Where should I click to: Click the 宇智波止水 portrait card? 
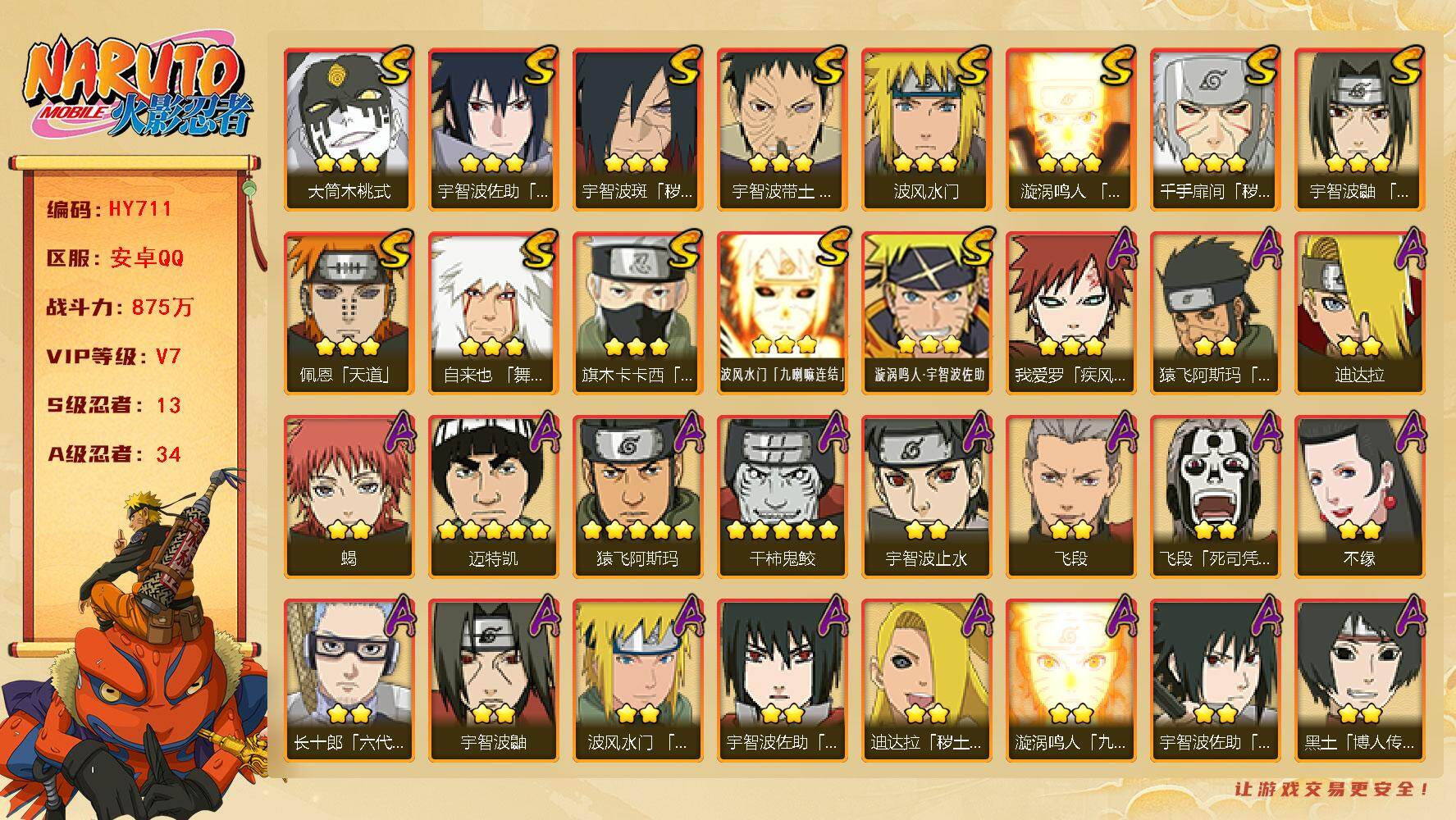[927, 497]
